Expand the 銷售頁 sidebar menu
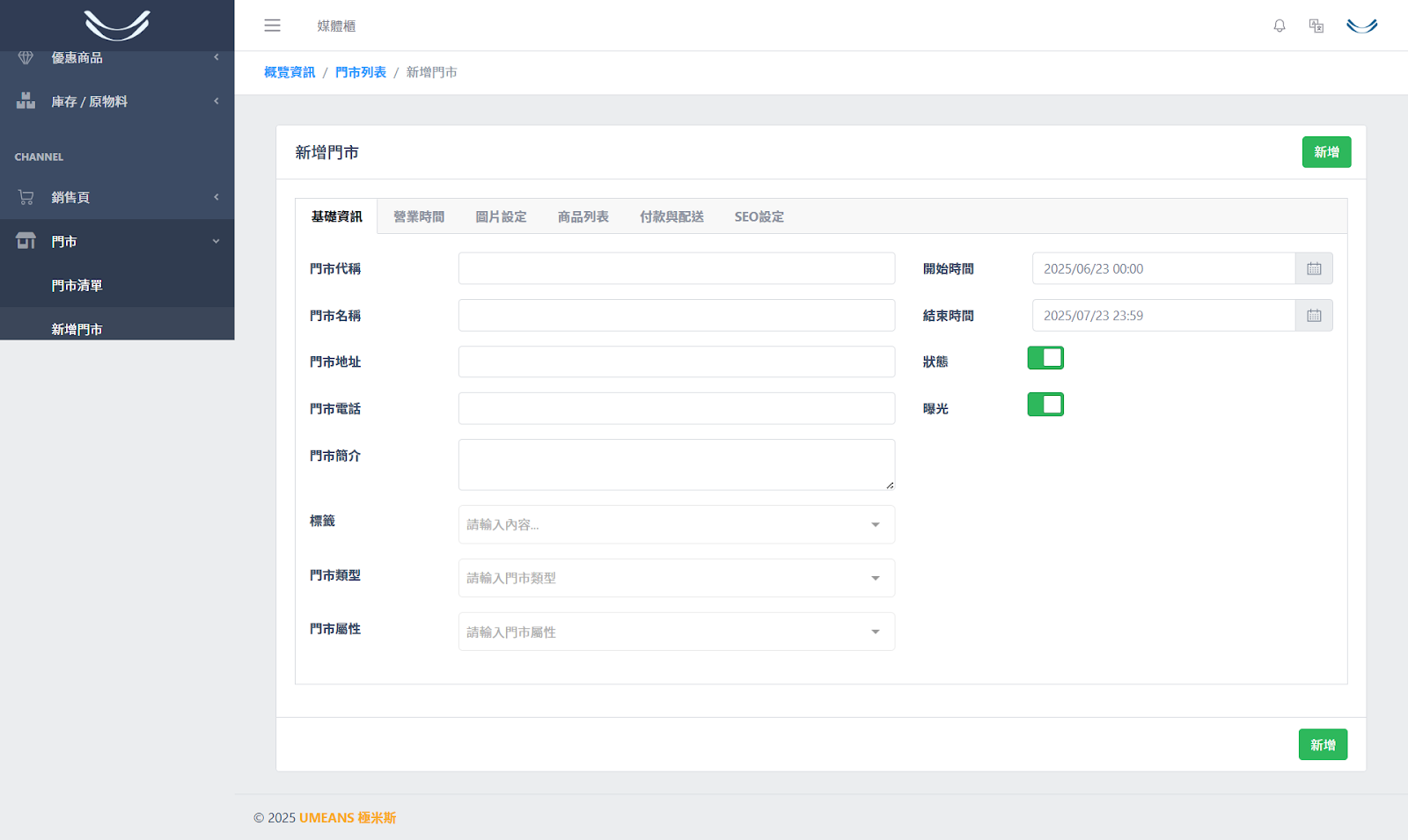The image size is (1408, 840). (117, 197)
